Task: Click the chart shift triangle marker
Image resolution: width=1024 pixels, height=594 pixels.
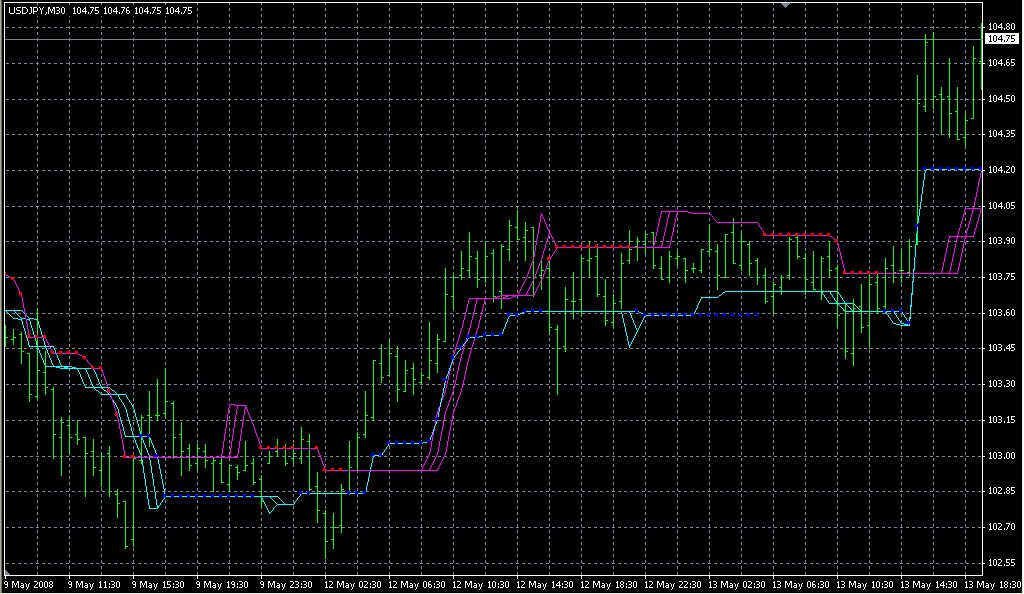Action: pyautogui.click(x=786, y=6)
